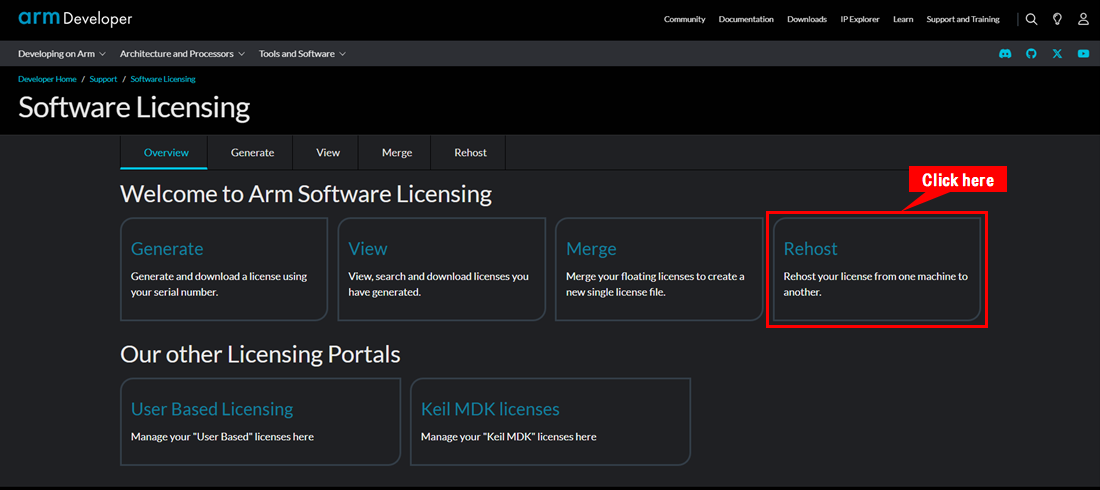This screenshot has width=1100, height=490.
Task: Switch to the Generate tab
Action: click(252, 153)
